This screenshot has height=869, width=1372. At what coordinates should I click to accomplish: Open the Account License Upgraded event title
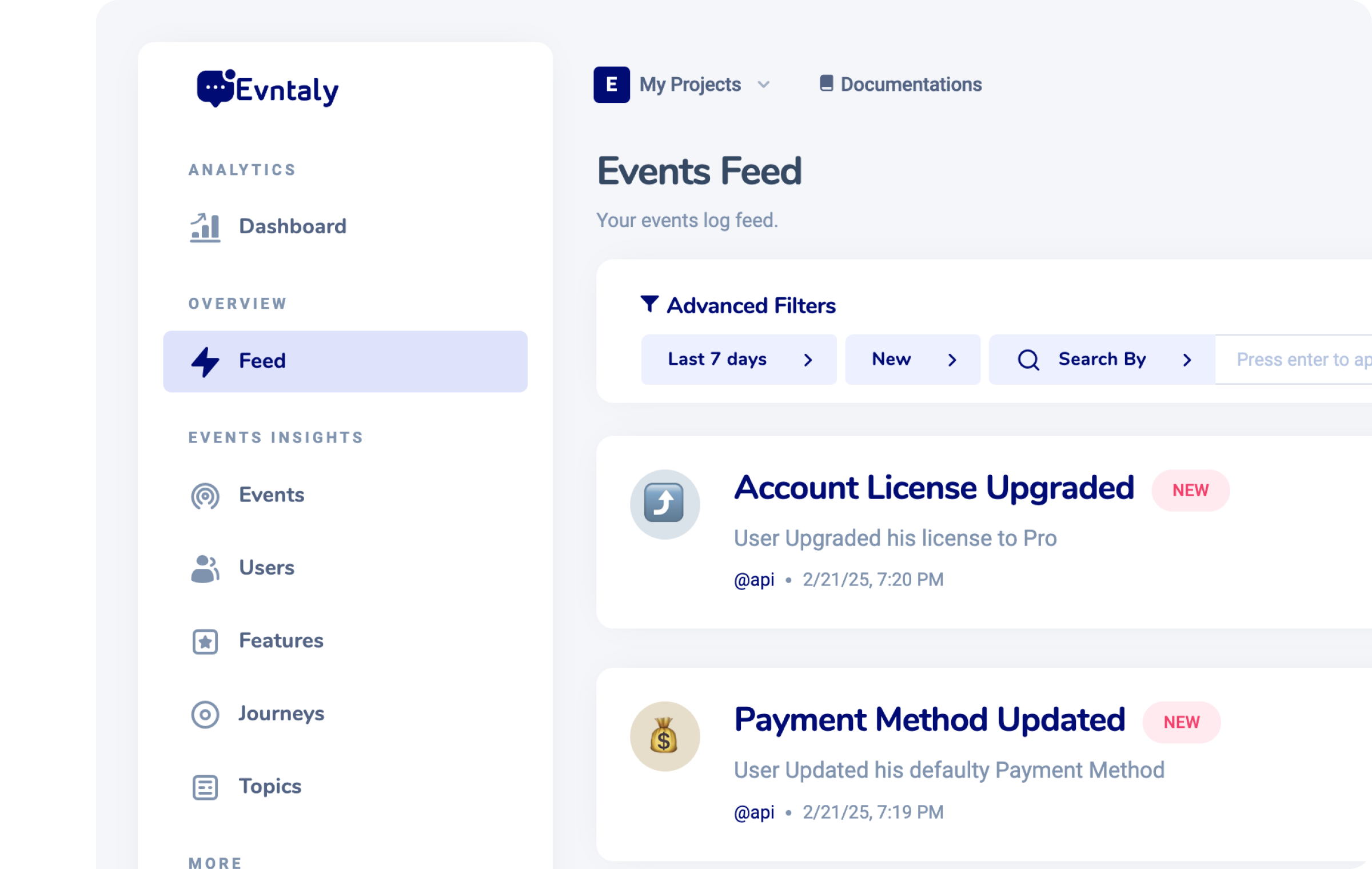(x=934, y=488)
